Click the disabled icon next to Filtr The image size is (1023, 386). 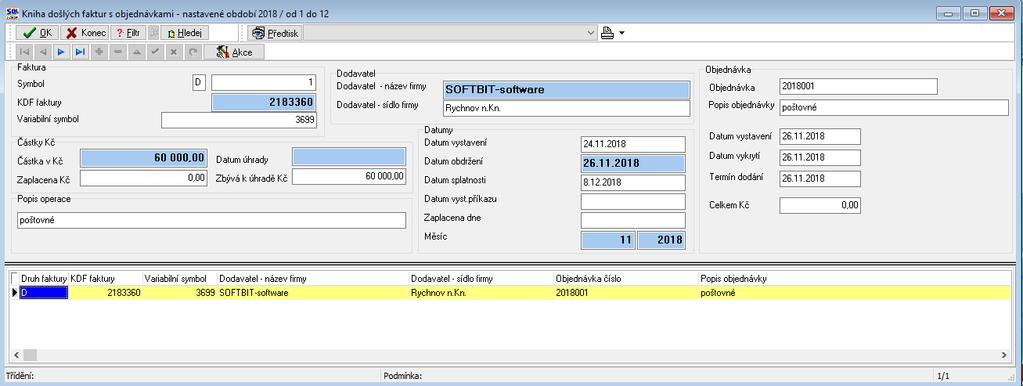click(153, 33)
